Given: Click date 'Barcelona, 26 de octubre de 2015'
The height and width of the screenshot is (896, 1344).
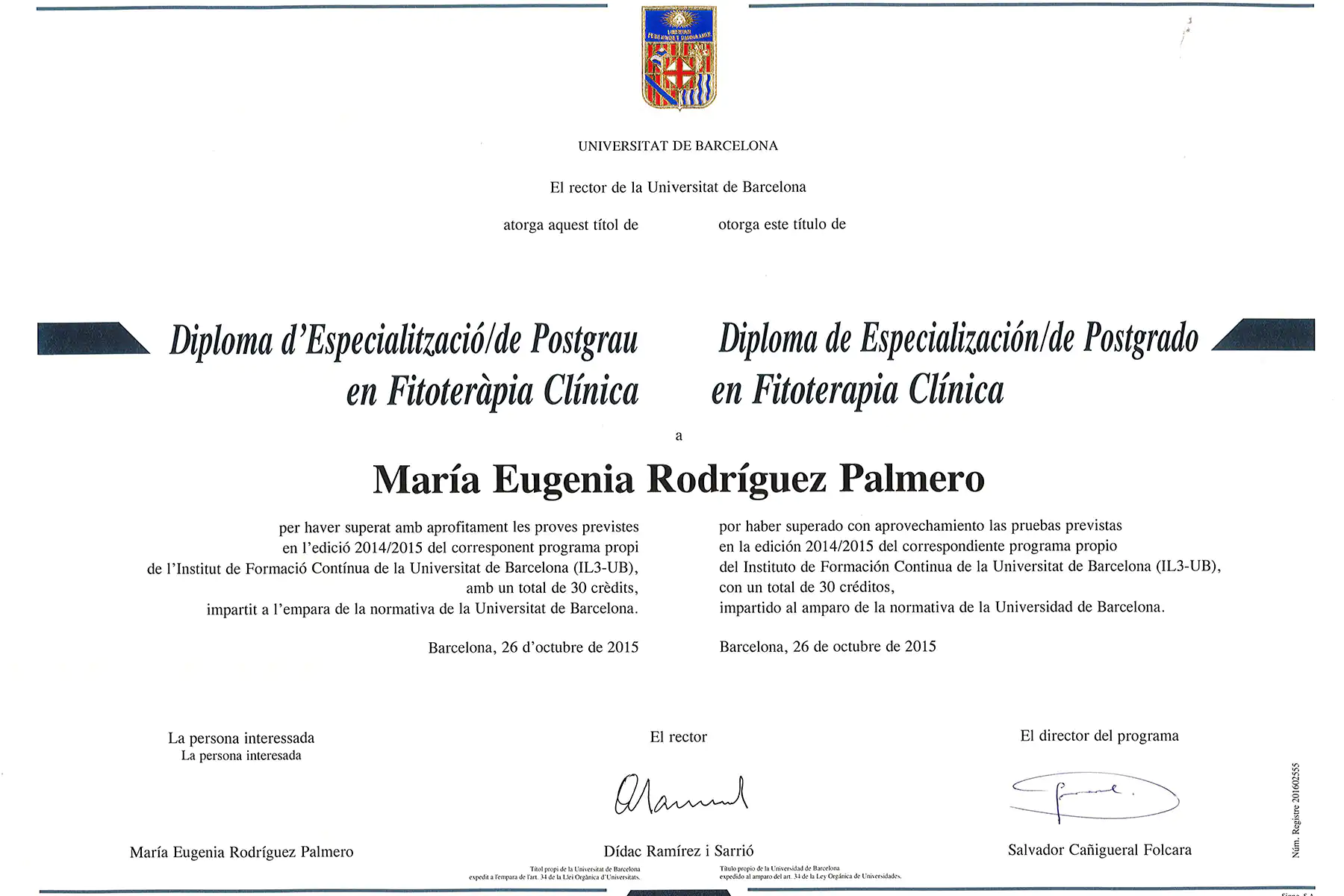Looking at the screenshot, I should (x=828, y=647).
